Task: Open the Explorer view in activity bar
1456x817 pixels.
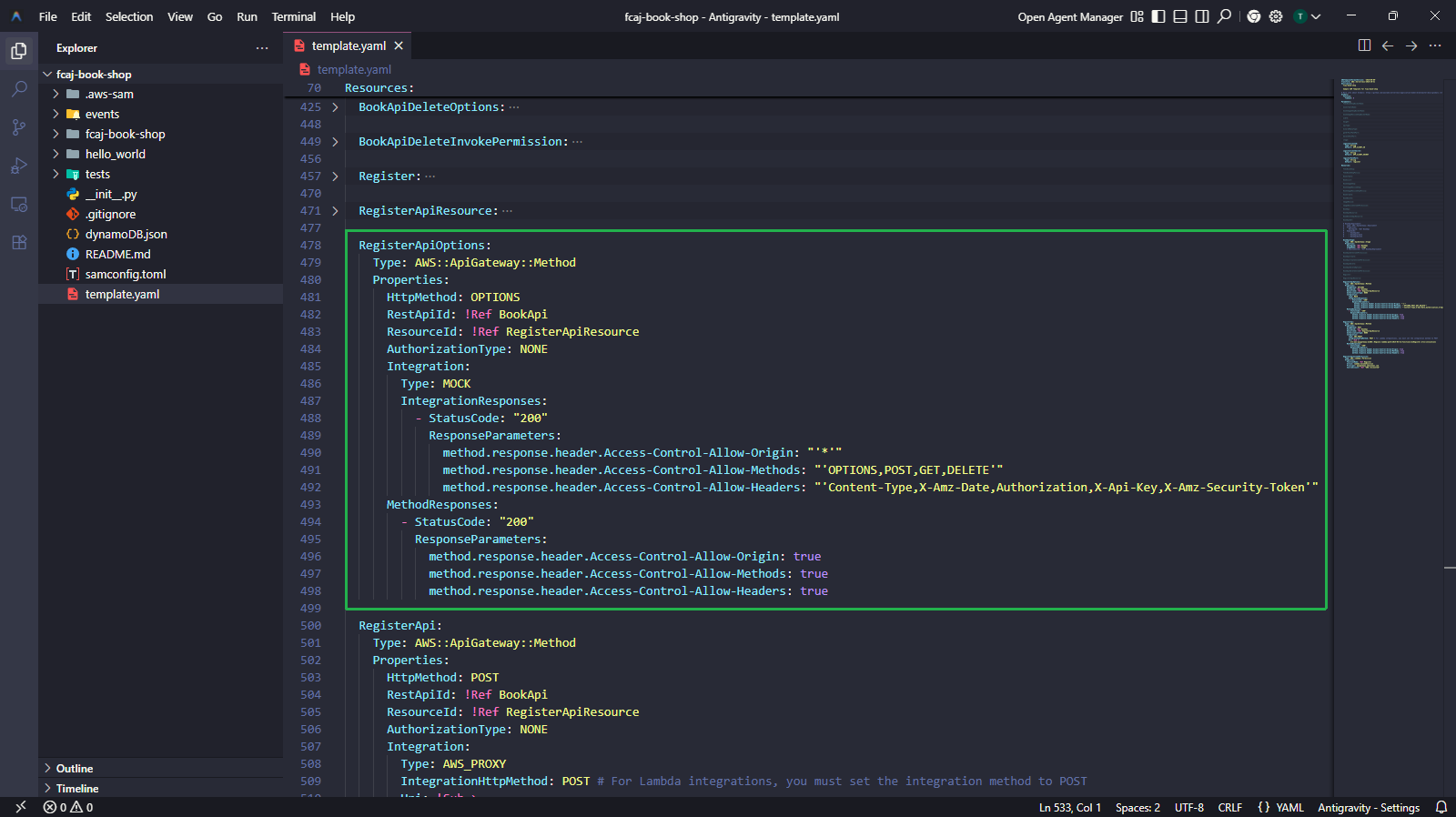Action: [x=19, y=51]
